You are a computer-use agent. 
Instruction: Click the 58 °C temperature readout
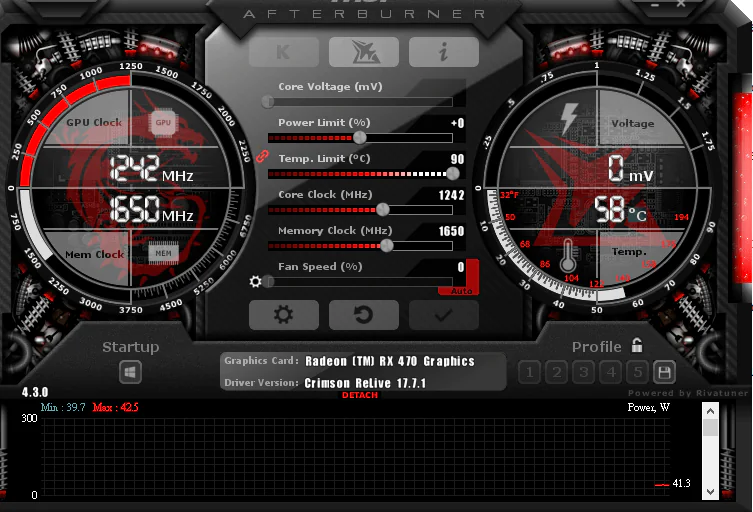620,210
